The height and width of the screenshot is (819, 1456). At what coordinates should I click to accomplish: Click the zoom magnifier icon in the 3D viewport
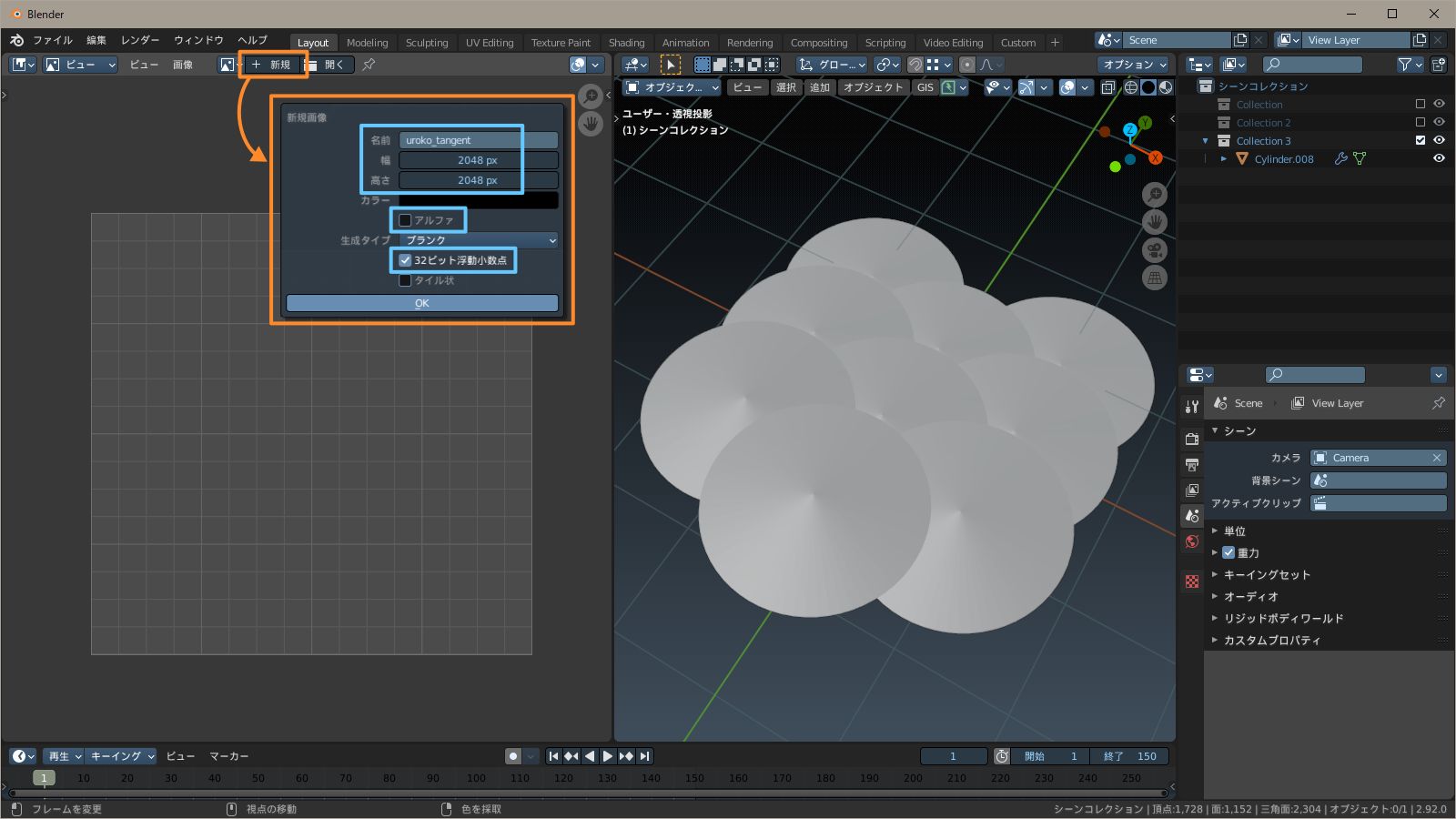click(1155, 194)
